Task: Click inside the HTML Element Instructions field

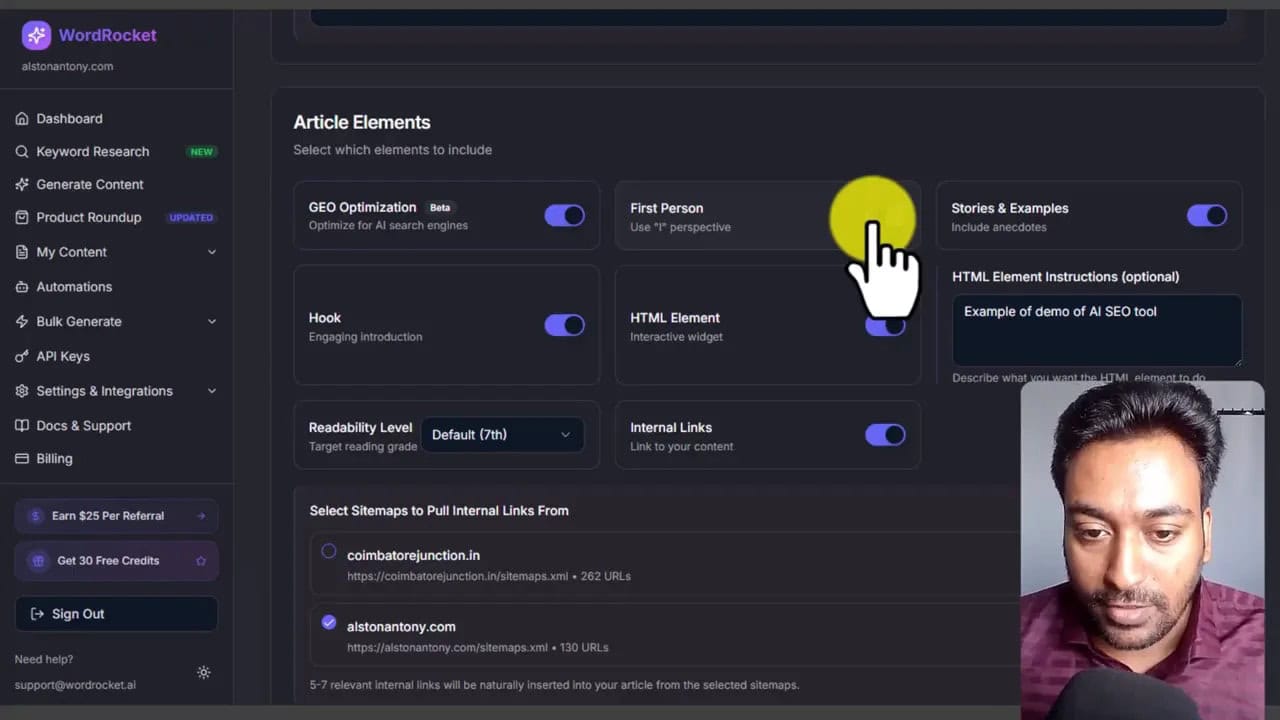Action: click(1096, 330)
